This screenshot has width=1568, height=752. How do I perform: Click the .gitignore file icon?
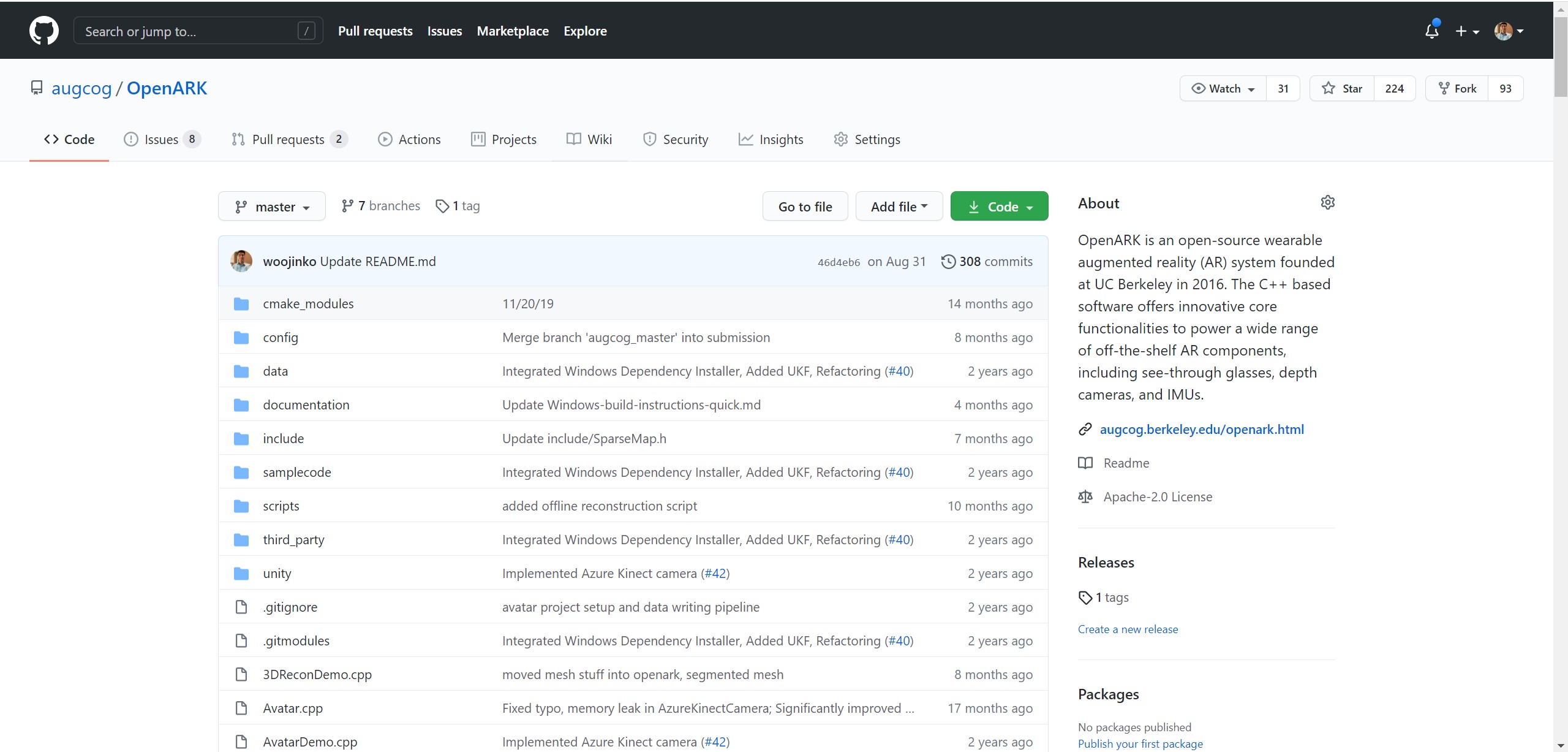(x=241, y=607)
